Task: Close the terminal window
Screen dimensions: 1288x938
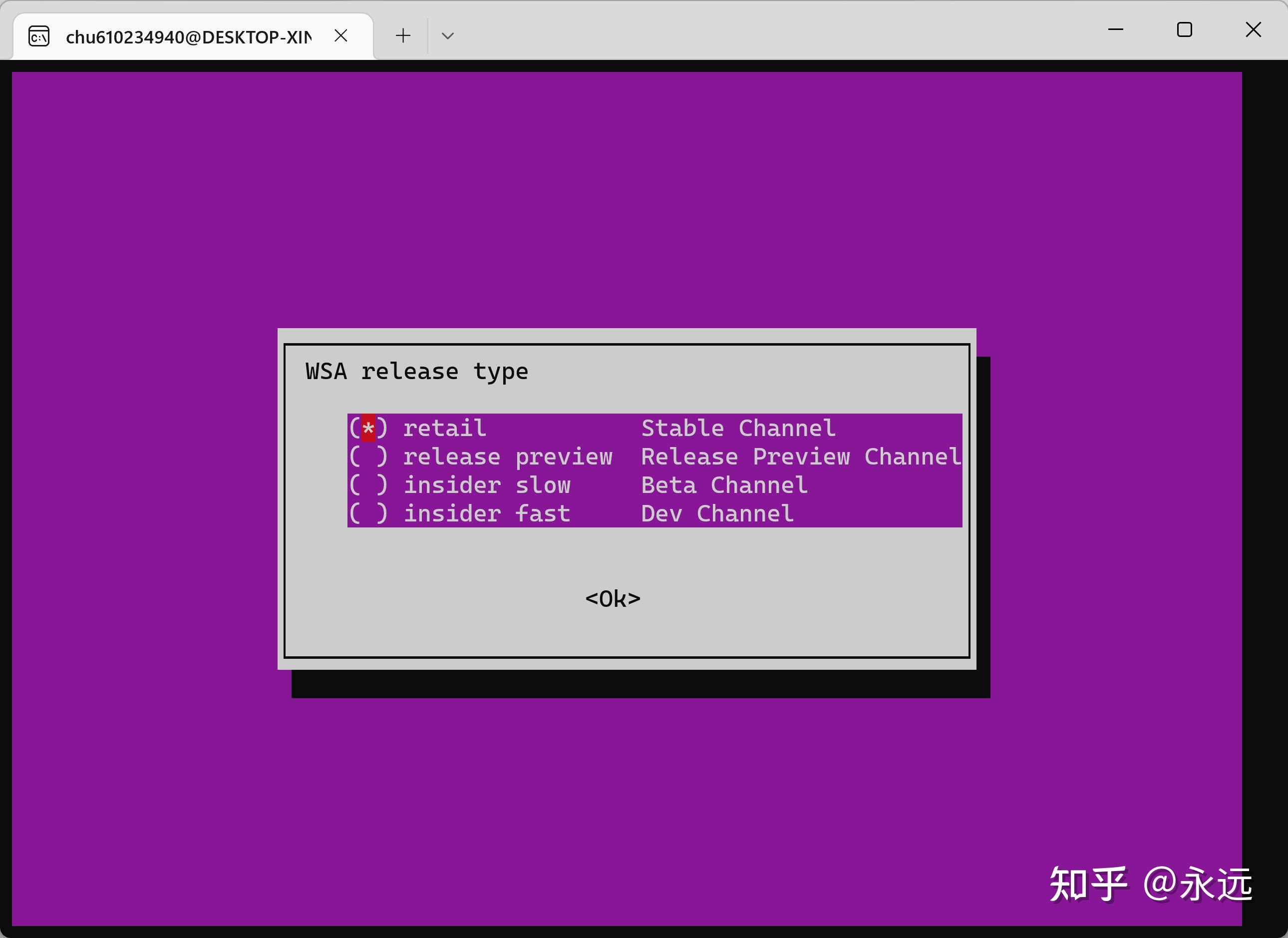Action: (x=1253, y=29)
